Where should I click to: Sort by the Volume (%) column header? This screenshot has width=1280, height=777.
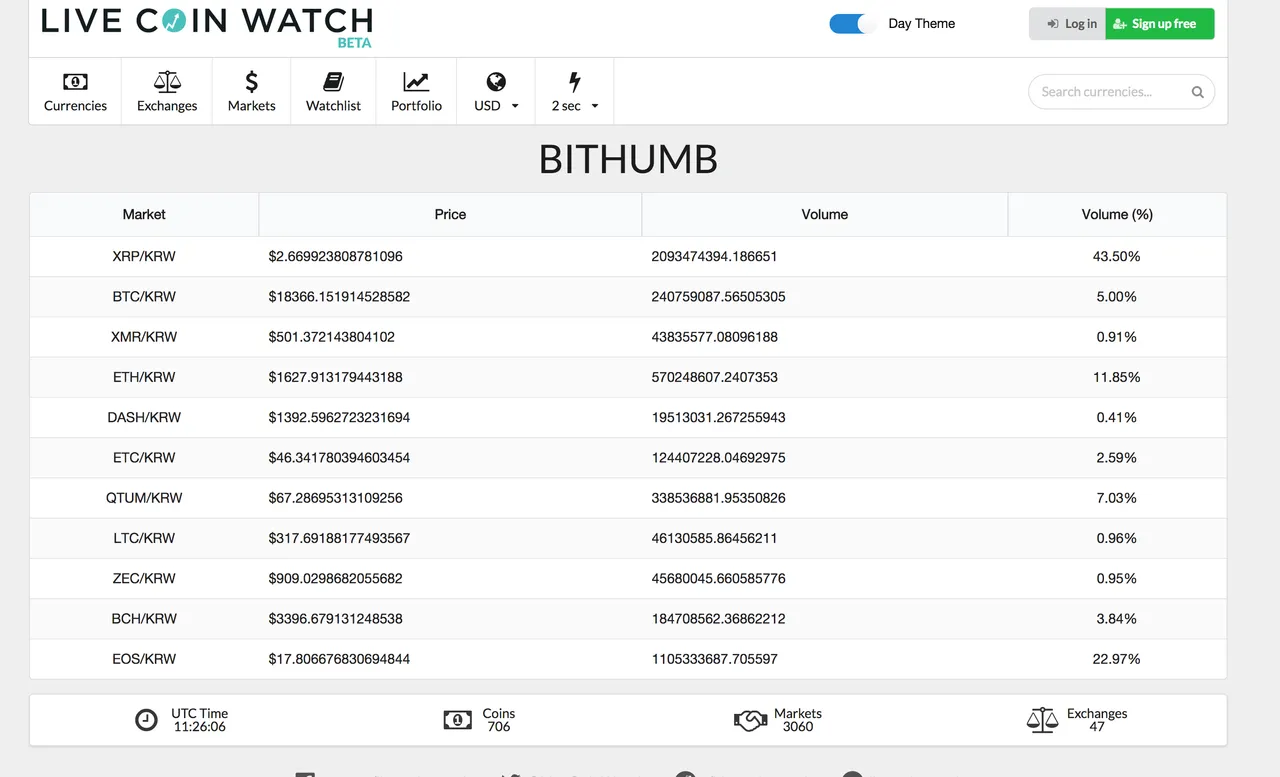1117,214
